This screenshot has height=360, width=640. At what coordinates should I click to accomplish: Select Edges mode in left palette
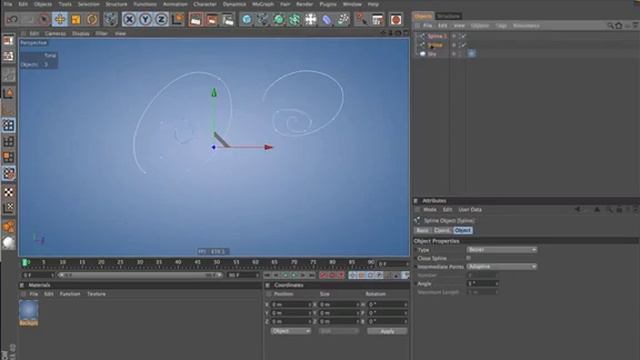point(8,142)
